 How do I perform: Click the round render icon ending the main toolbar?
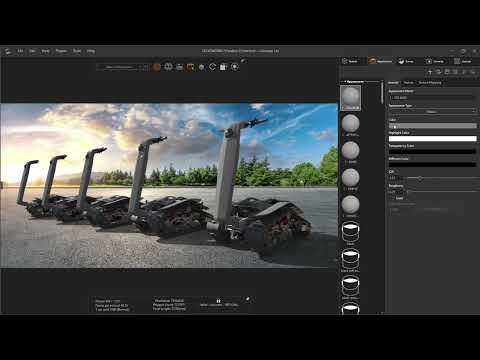pyautogui.click(x=235, y=67)
